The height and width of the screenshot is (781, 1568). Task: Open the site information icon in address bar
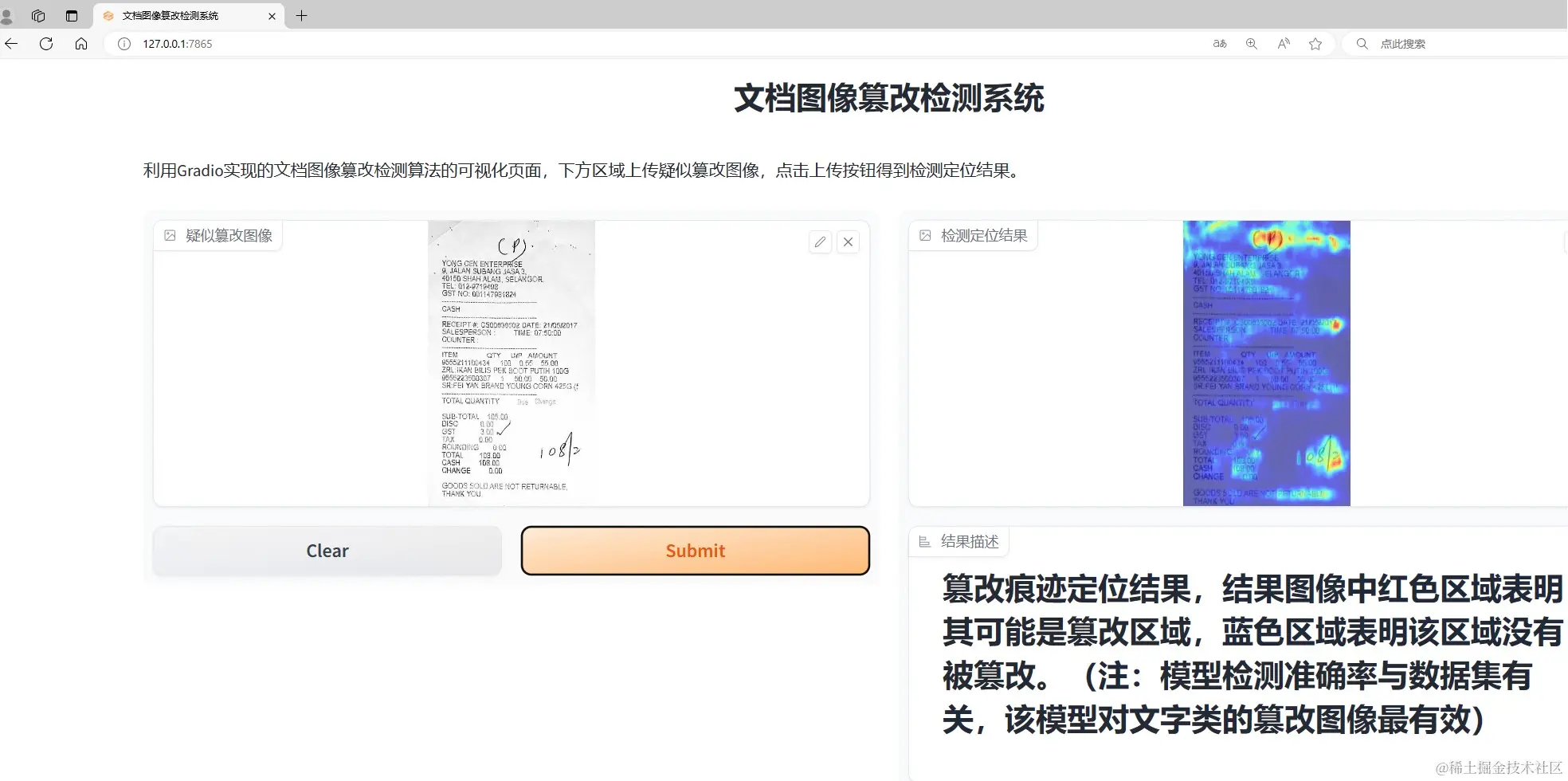click(124, 44)
